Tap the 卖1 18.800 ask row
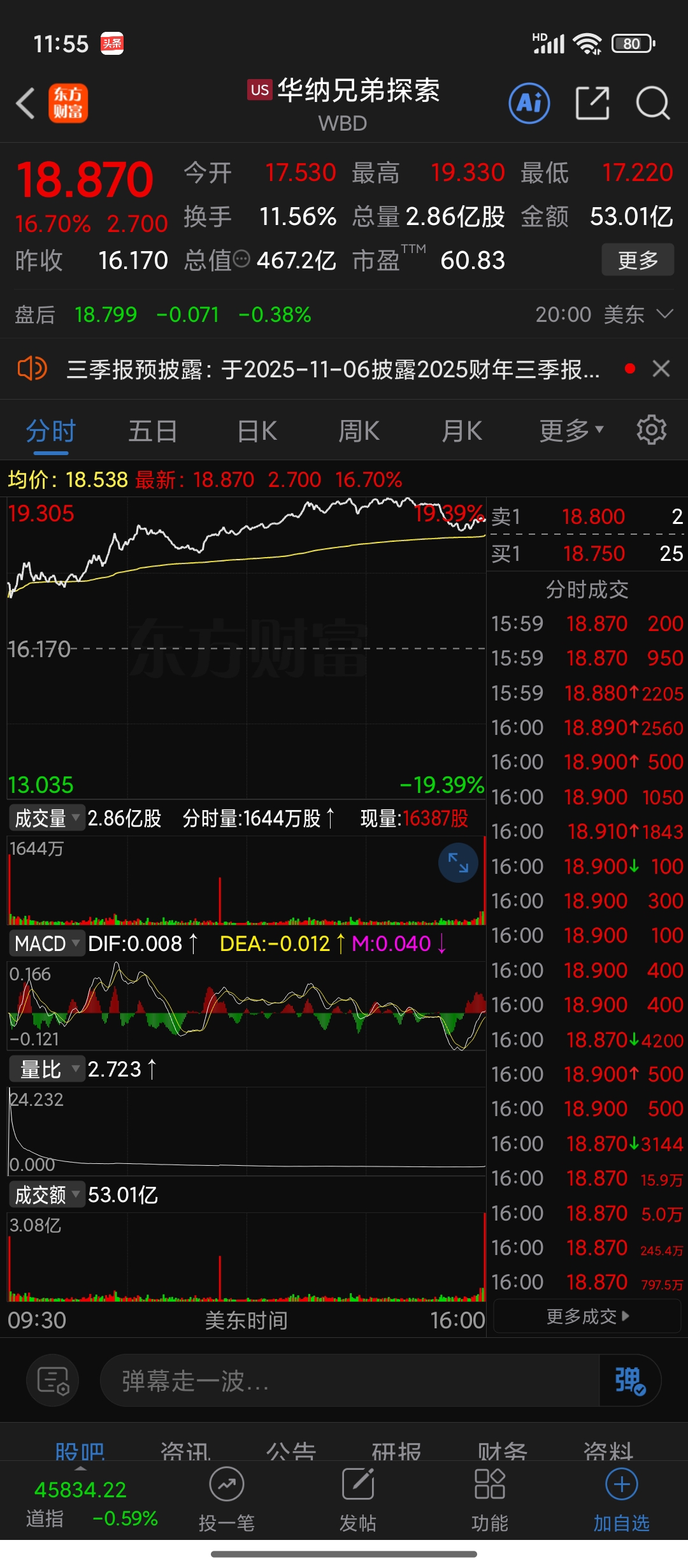Image resolution: width=688 pixels, height=1568 pixels. tap(587, 516)
